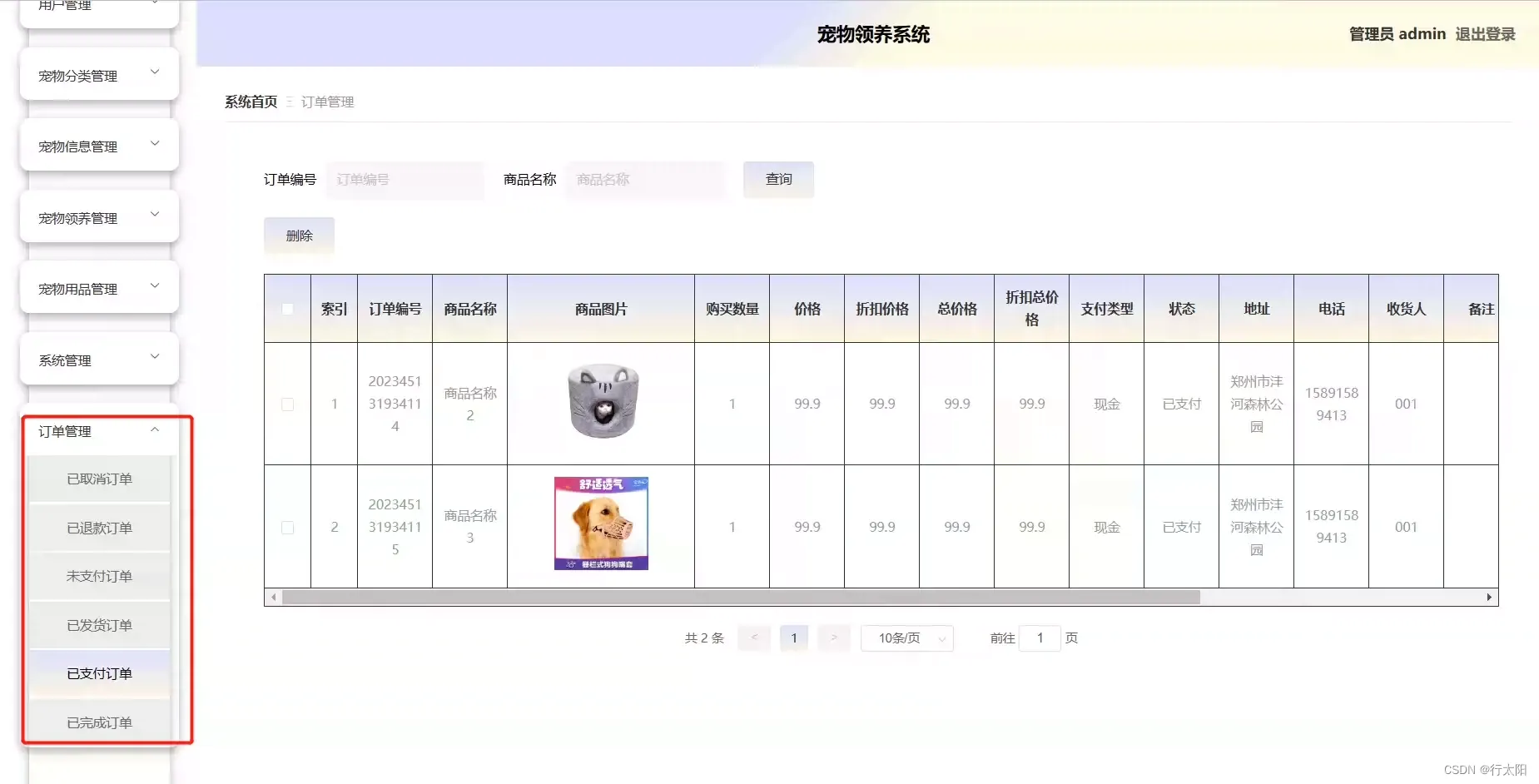
Task: Click the 商品名称3 cell
Action: tap(470, 527)
